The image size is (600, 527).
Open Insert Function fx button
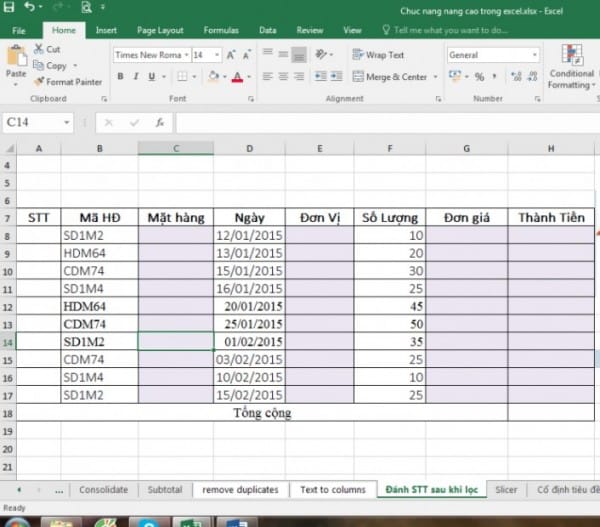click(160, 122)
